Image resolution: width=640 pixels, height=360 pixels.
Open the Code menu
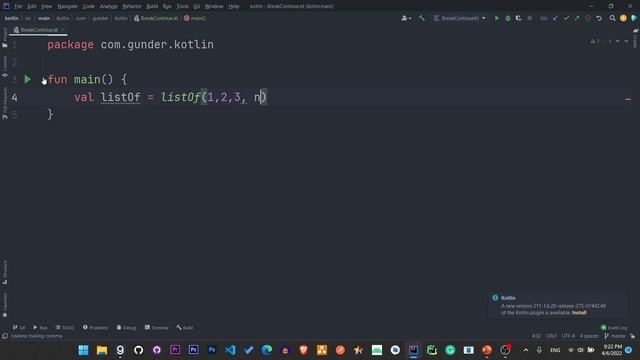click(x=88, y=6)
